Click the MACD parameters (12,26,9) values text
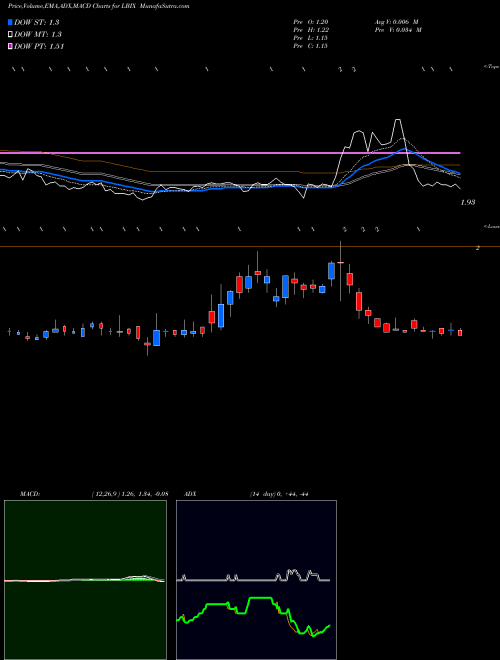Screen dimensions: 500x660 (x=130, y=494)
